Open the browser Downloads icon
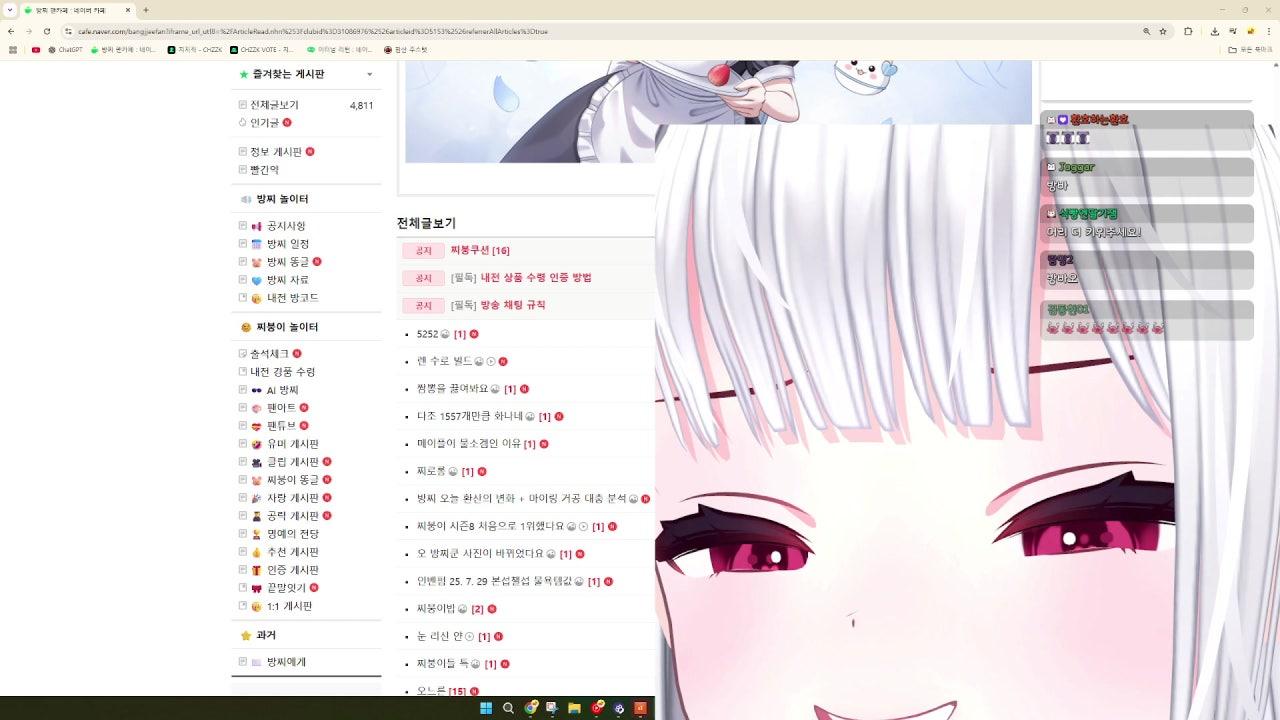 [x=1214, y=31]
